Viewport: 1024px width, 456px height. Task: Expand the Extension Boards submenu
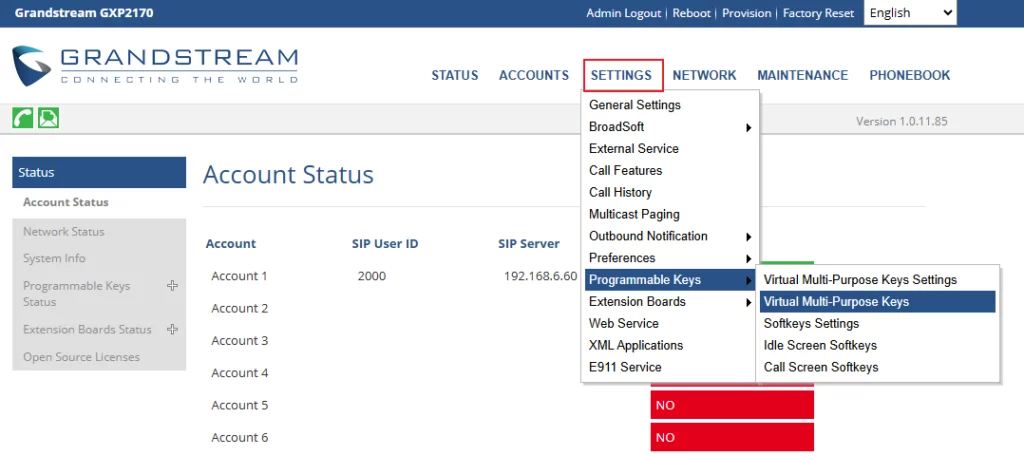click(x=671, y=302)
